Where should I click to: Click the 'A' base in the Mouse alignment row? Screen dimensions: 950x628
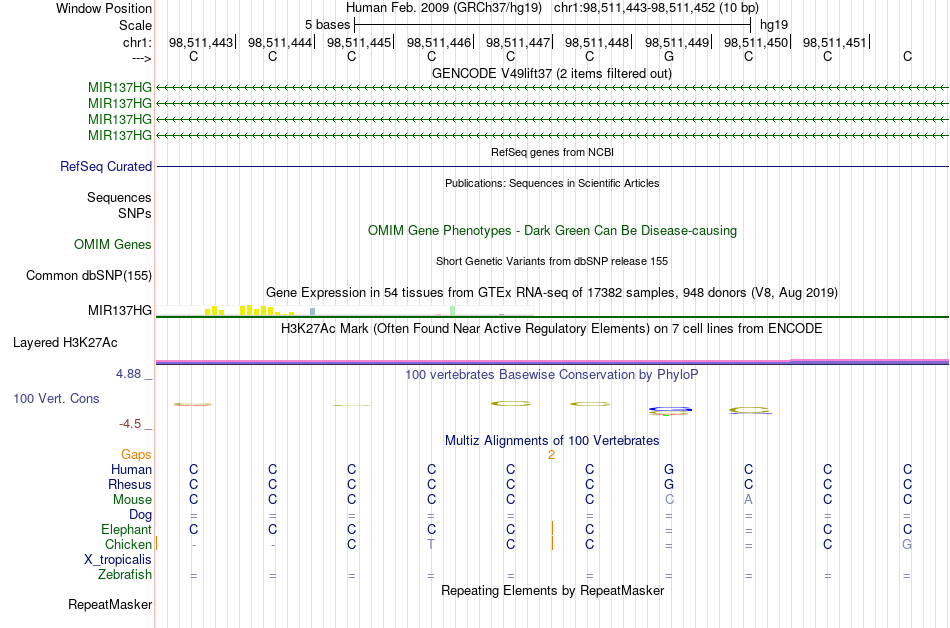click(x=748, y=500)
